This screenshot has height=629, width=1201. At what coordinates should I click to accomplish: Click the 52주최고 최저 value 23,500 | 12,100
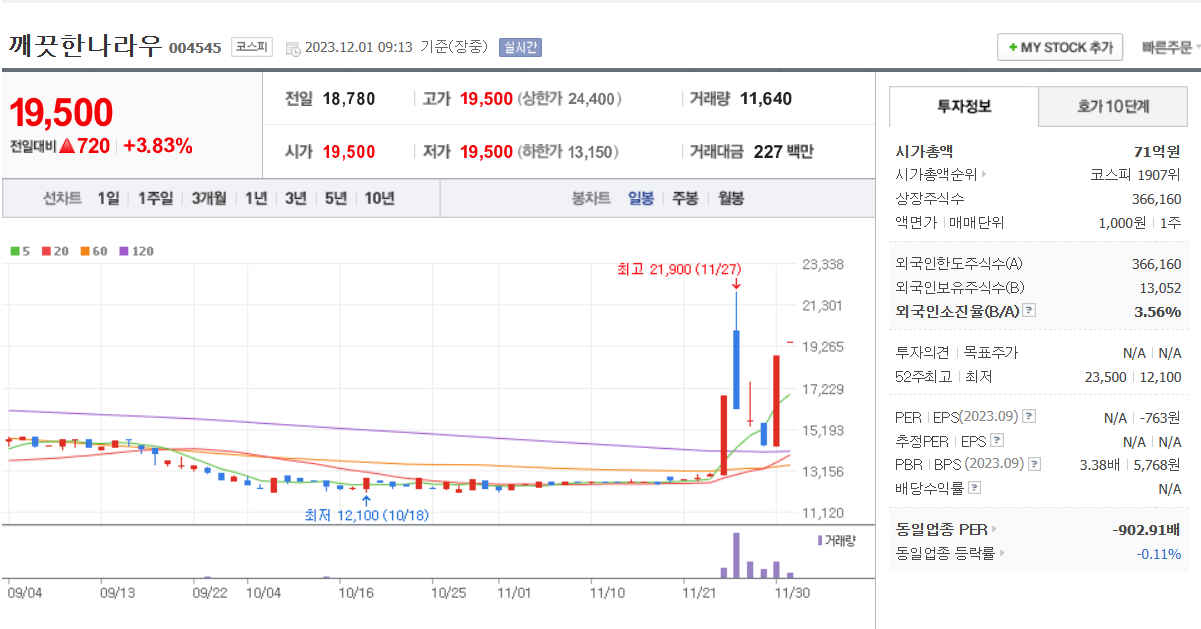click(x=1131, y=377)
